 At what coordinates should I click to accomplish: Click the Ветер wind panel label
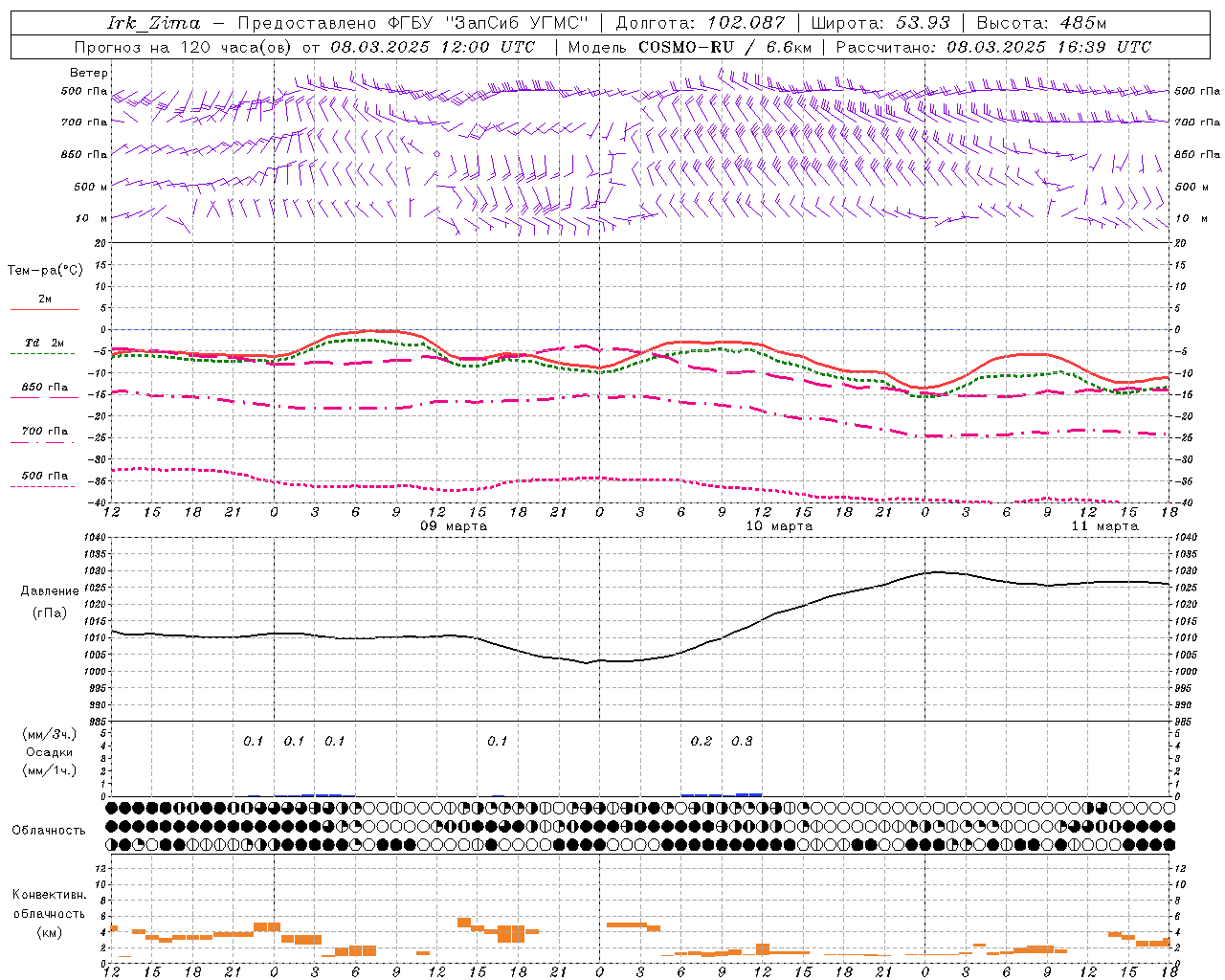point(89,73)
